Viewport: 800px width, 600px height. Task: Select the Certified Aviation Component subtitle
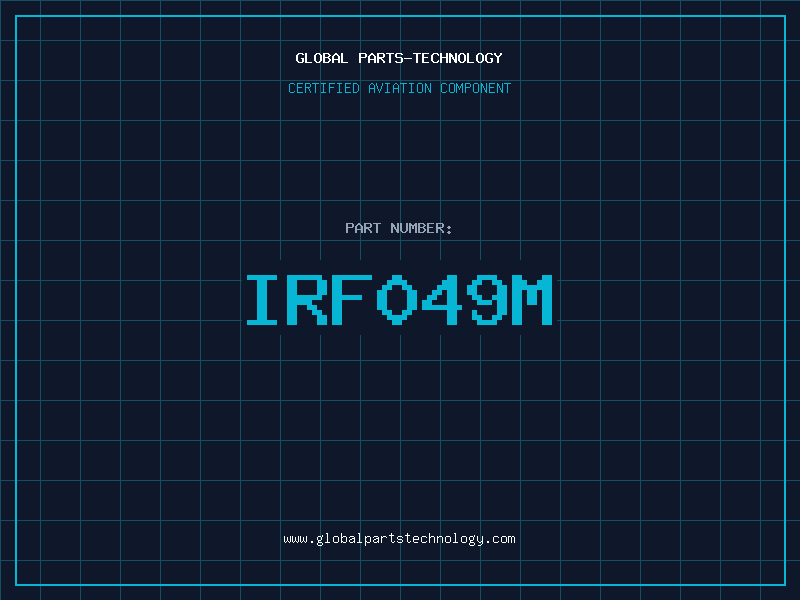[399, 88]
